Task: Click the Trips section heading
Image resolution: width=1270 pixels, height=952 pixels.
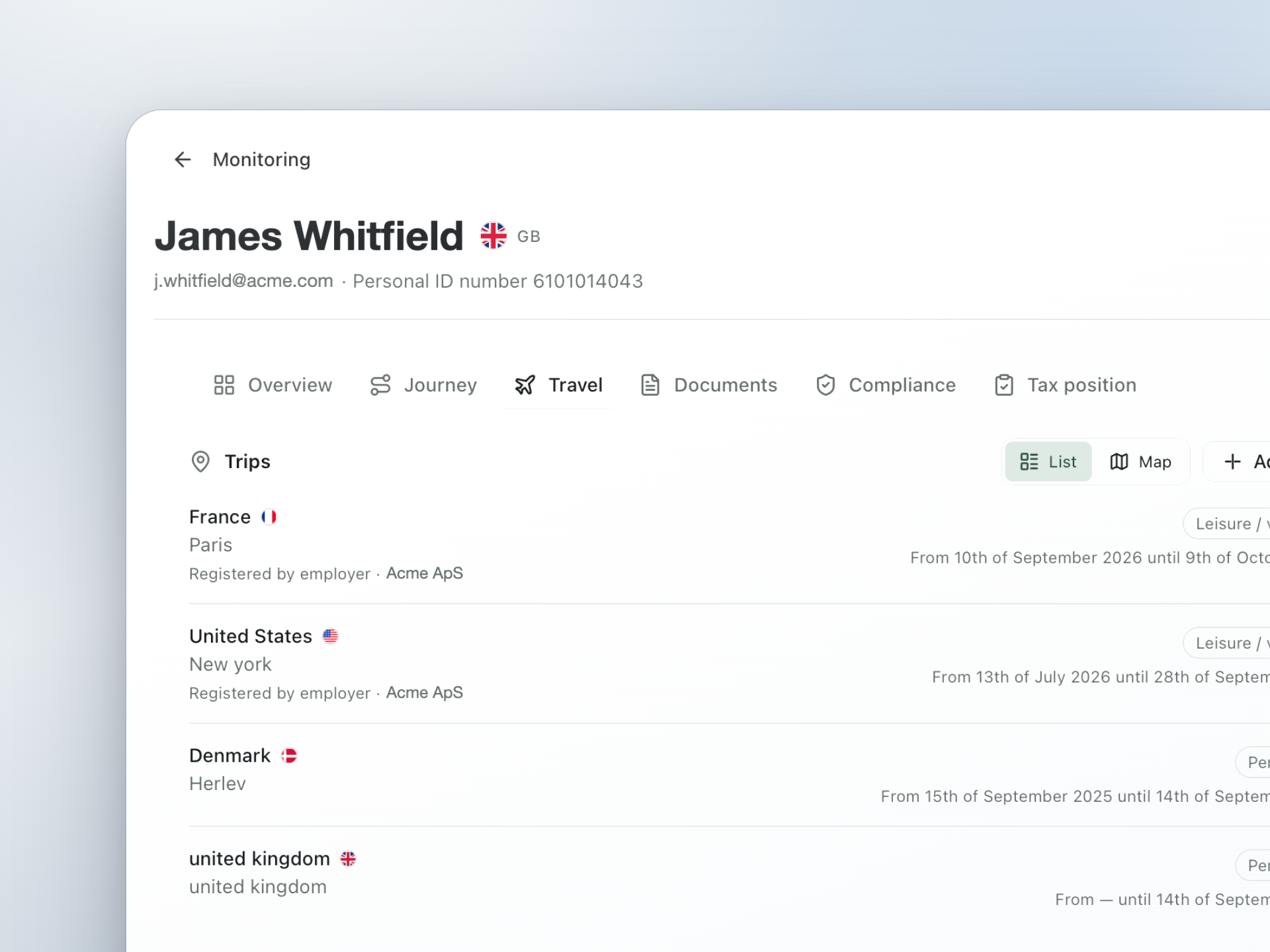Action: (x=247, y=461)
